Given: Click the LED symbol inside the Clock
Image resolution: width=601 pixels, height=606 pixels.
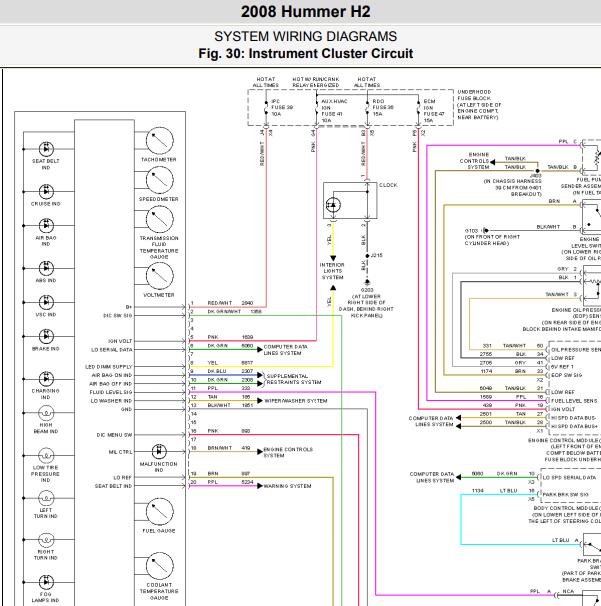Looking at the screenshot, I should point(333,205).
